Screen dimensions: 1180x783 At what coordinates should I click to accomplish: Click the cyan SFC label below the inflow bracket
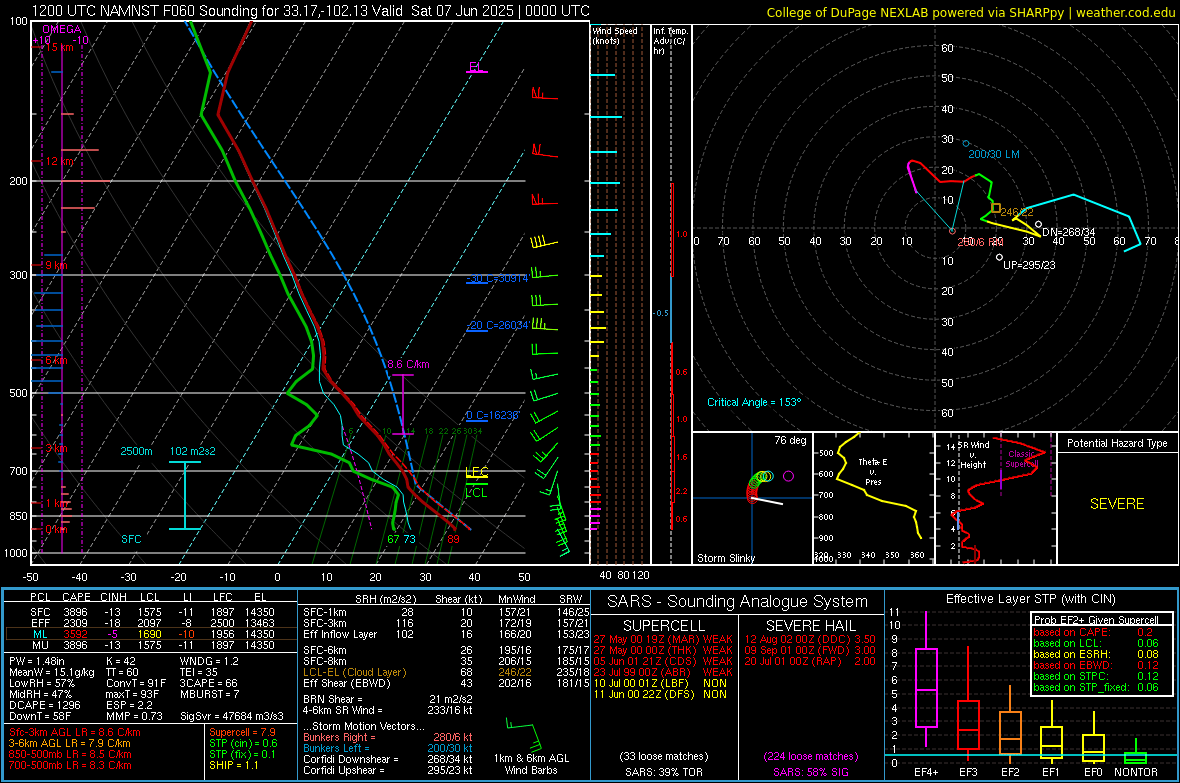point(131,539)
